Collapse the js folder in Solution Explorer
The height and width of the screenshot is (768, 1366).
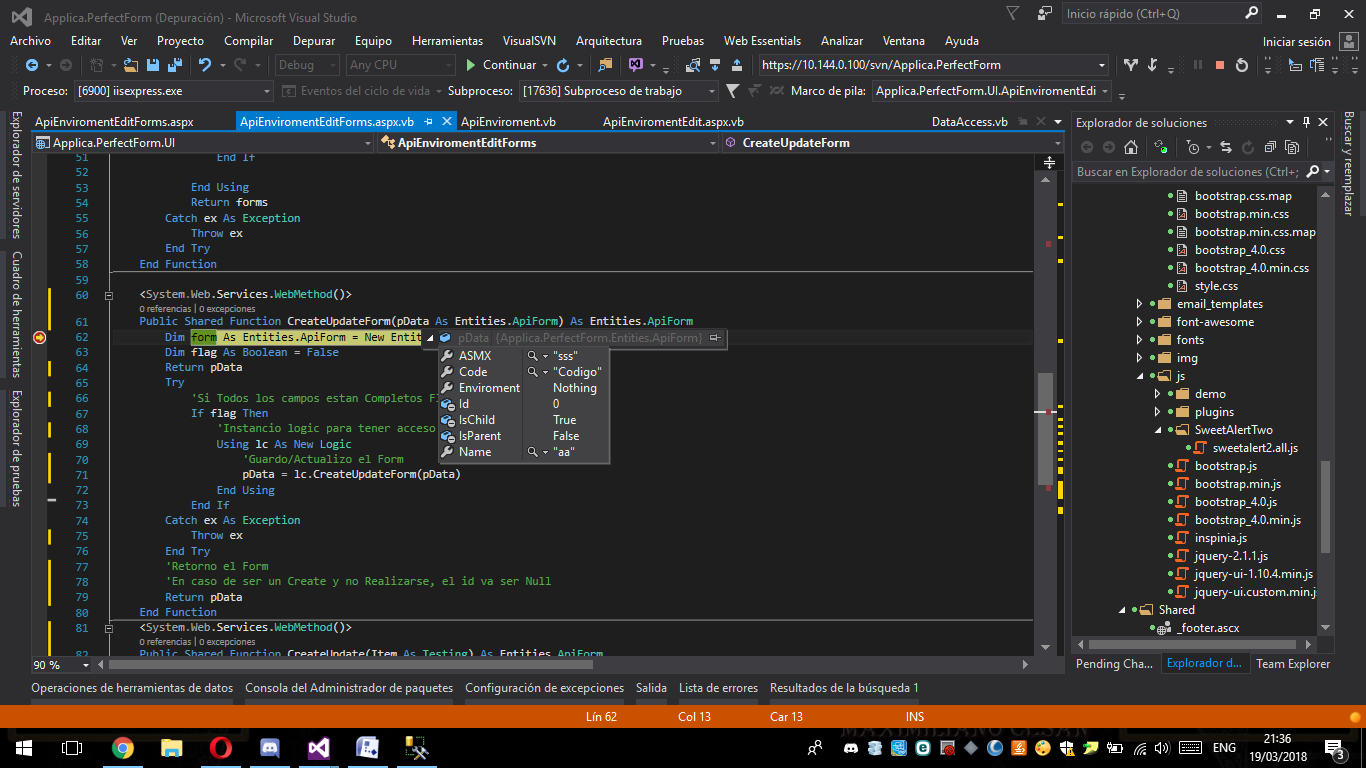pos(1139,376)
